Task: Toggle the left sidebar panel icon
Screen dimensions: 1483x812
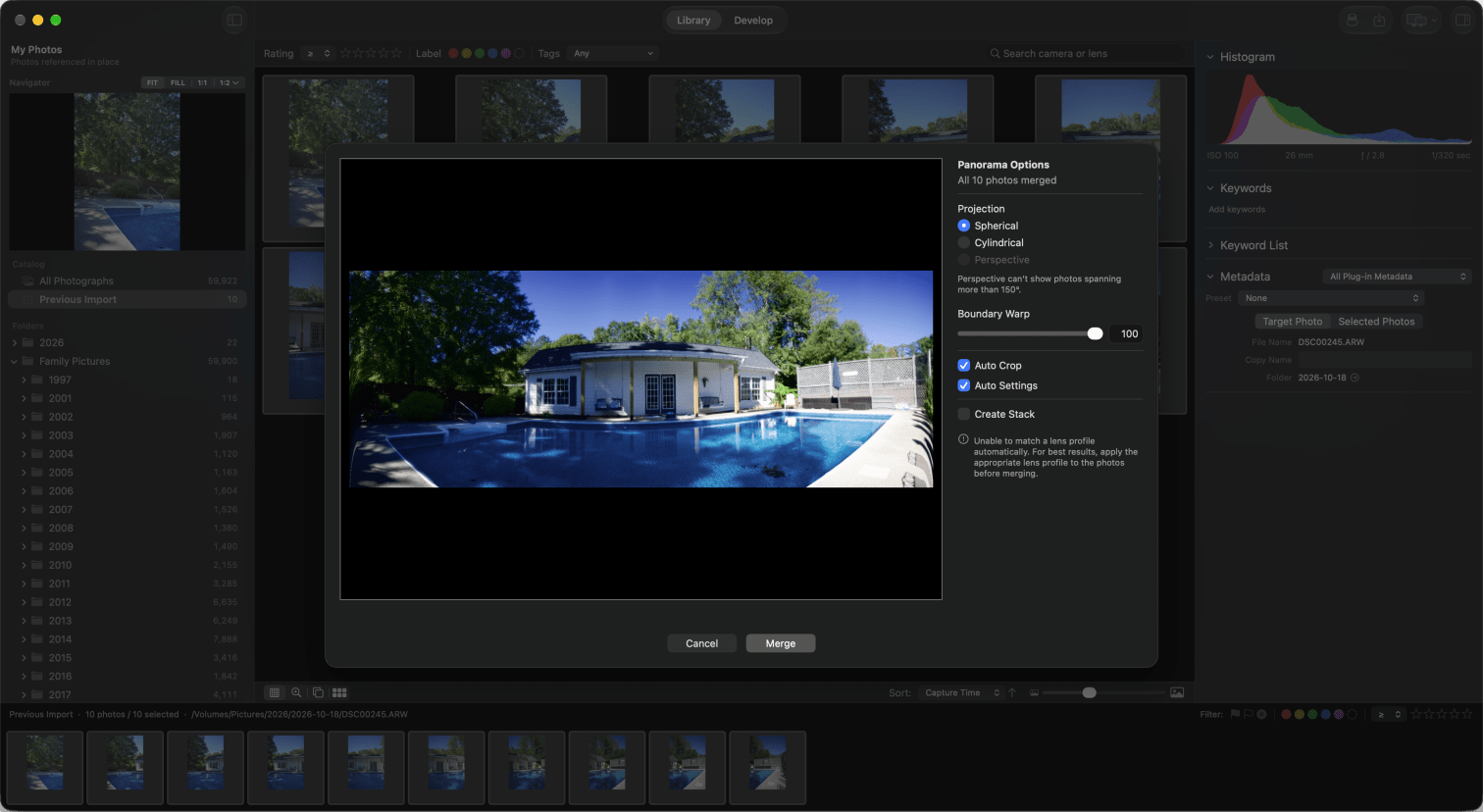Action: (x=234, y=20)
